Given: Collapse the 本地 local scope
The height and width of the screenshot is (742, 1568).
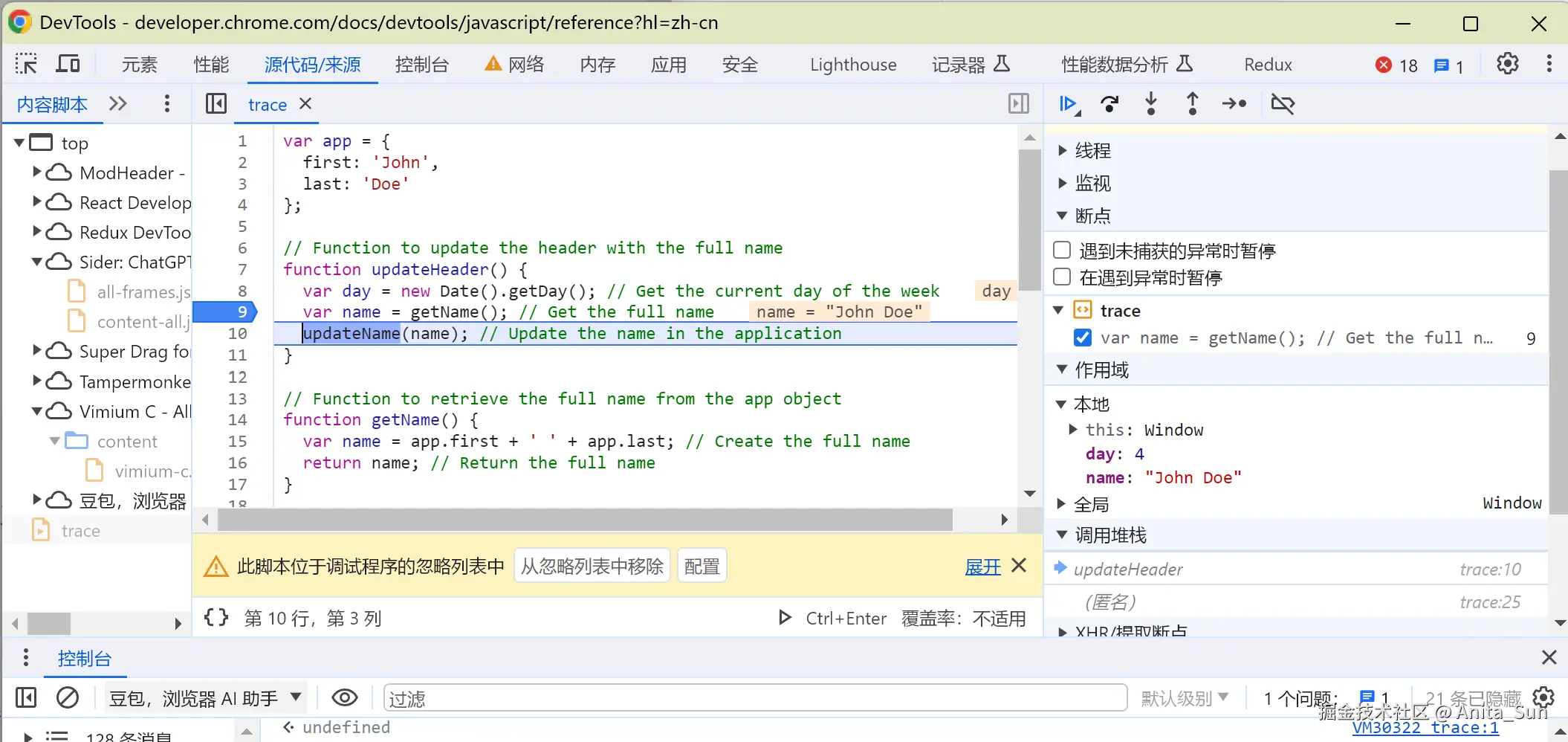Looking at the screenshot, I should click(x=1061, y=404).
